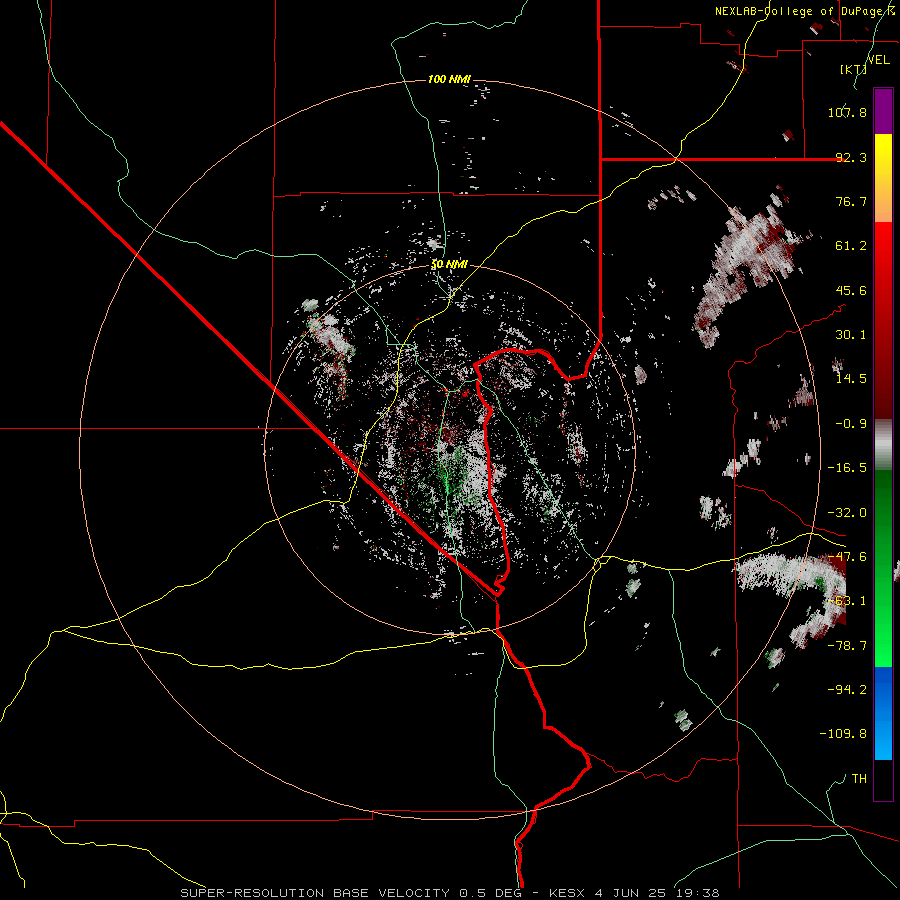Click the [KT] units label

[x=853, y=69]
